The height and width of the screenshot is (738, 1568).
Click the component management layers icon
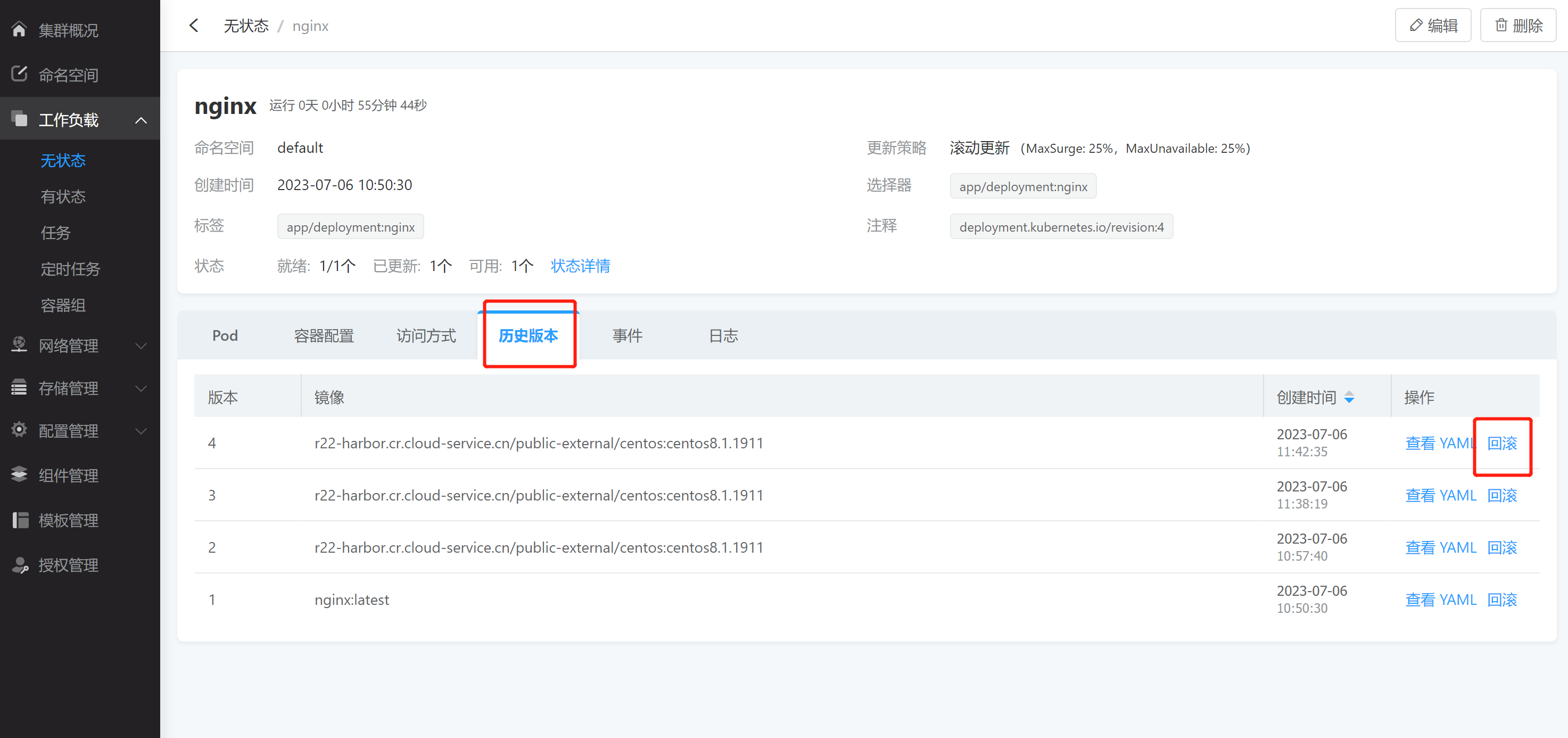pos(19,475)
